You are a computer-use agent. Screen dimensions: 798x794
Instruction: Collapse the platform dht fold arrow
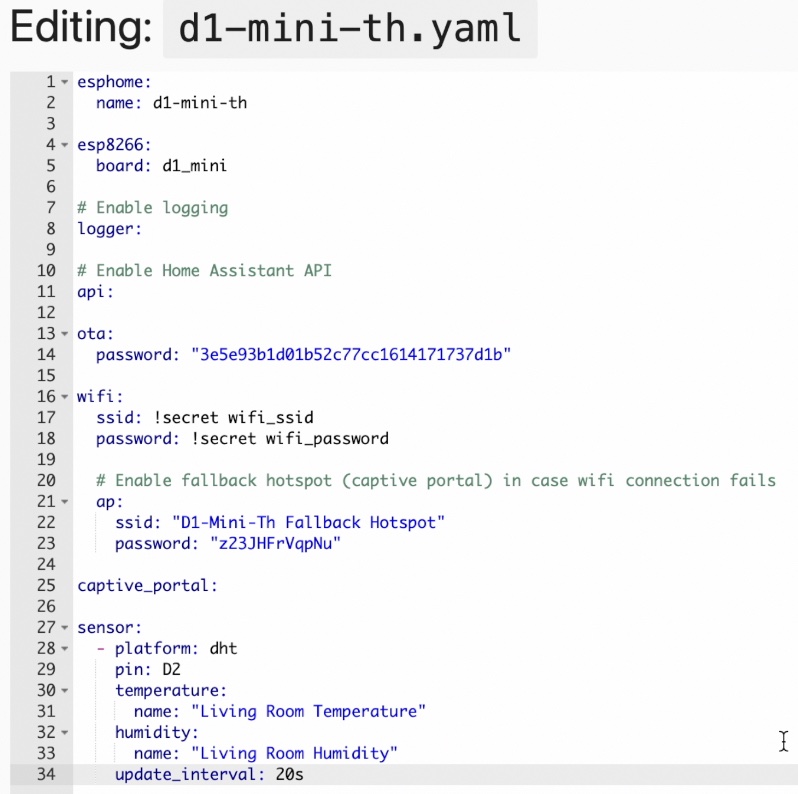tap(65, 648)
